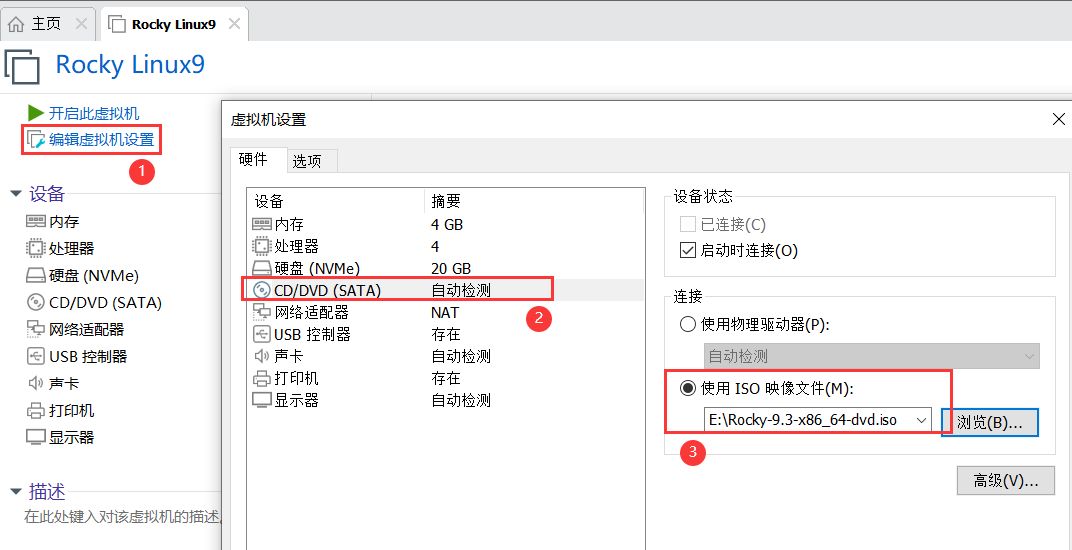Click the CD/DVD (SATA) icon in the dialog hardware list
1072x550 pixels.
262,290
